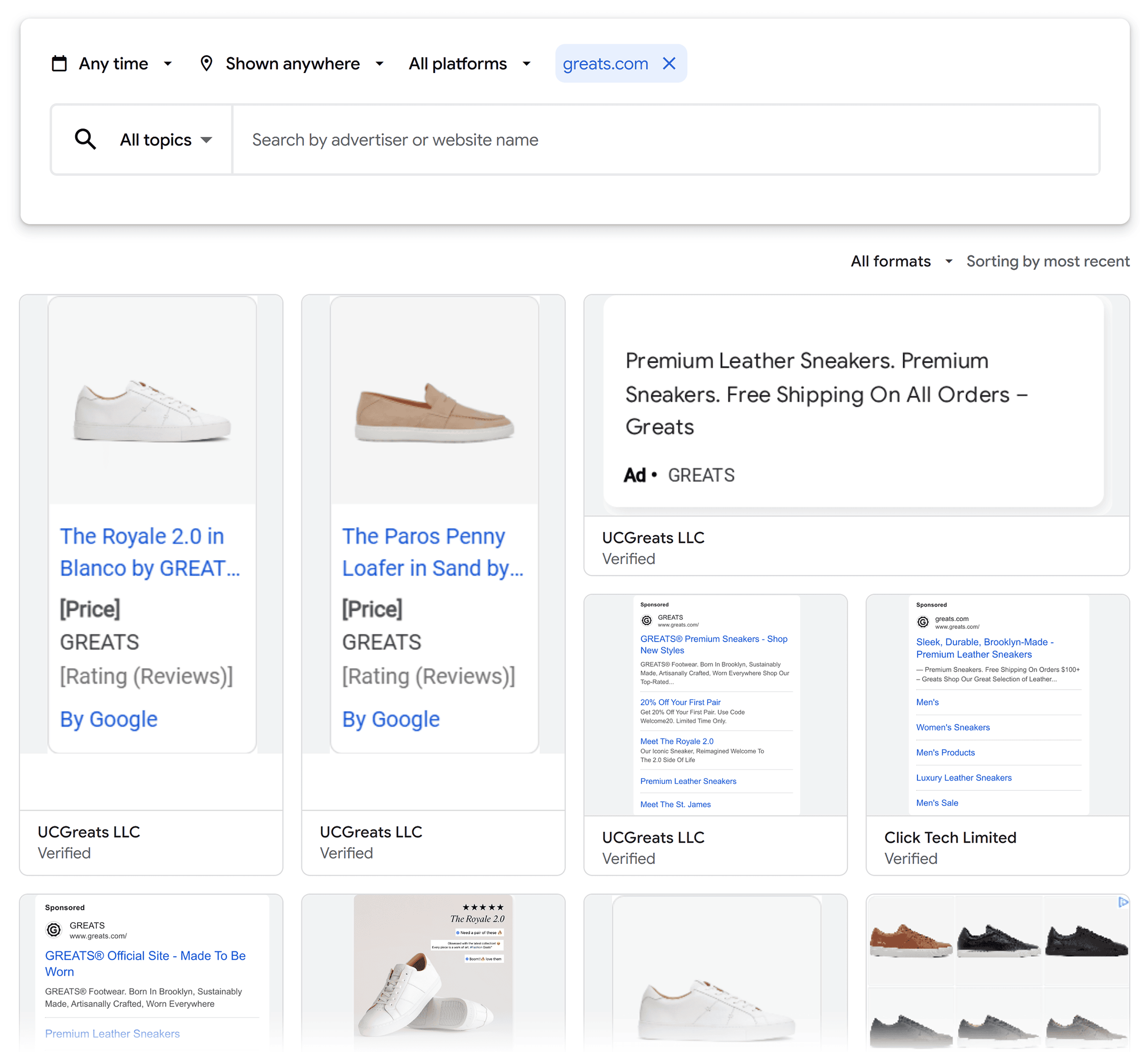
Task: Select the white Royale sneaker image
Action: 152,410
